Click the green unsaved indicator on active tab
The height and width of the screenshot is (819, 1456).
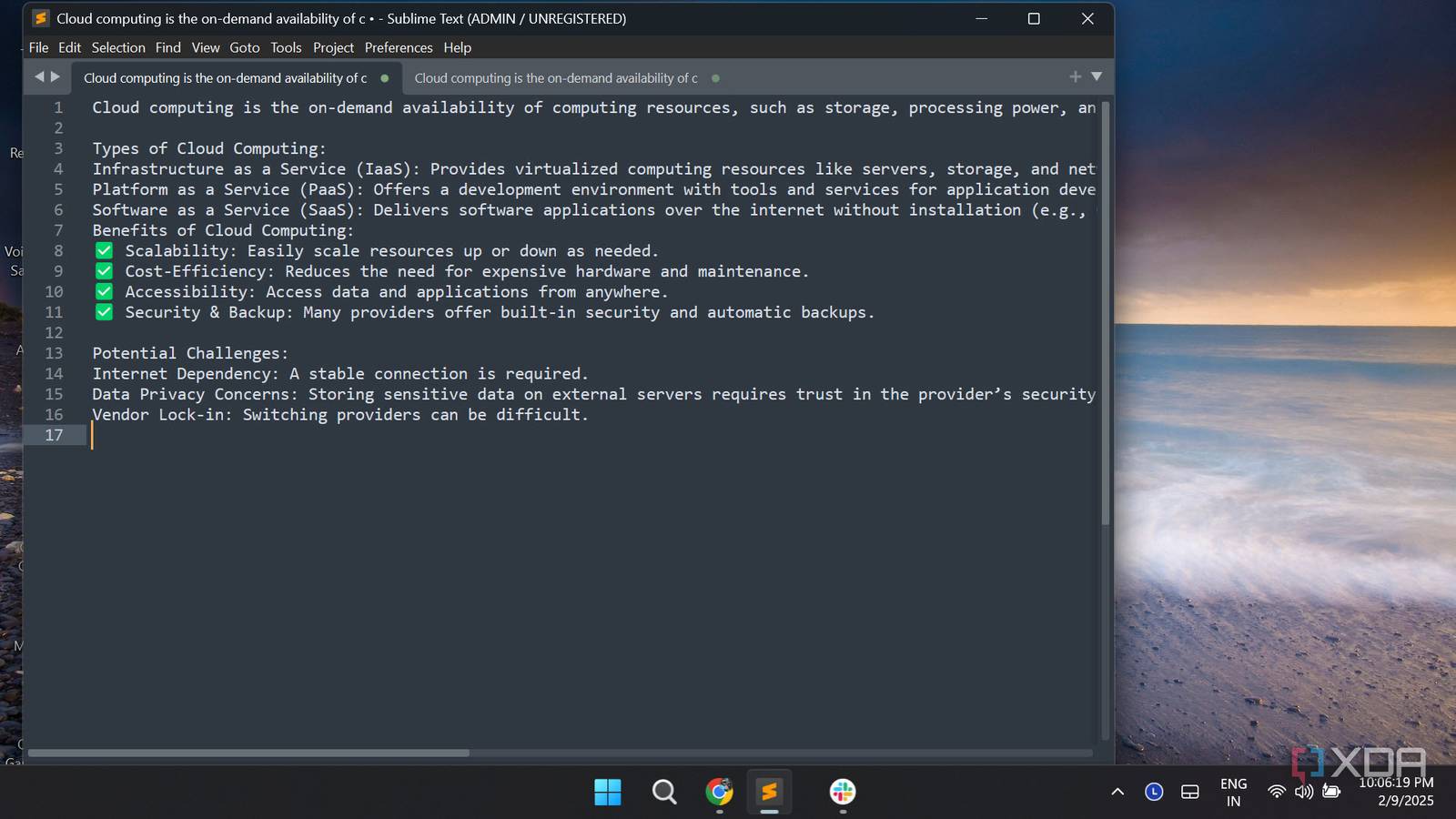(x=385, y=78)
